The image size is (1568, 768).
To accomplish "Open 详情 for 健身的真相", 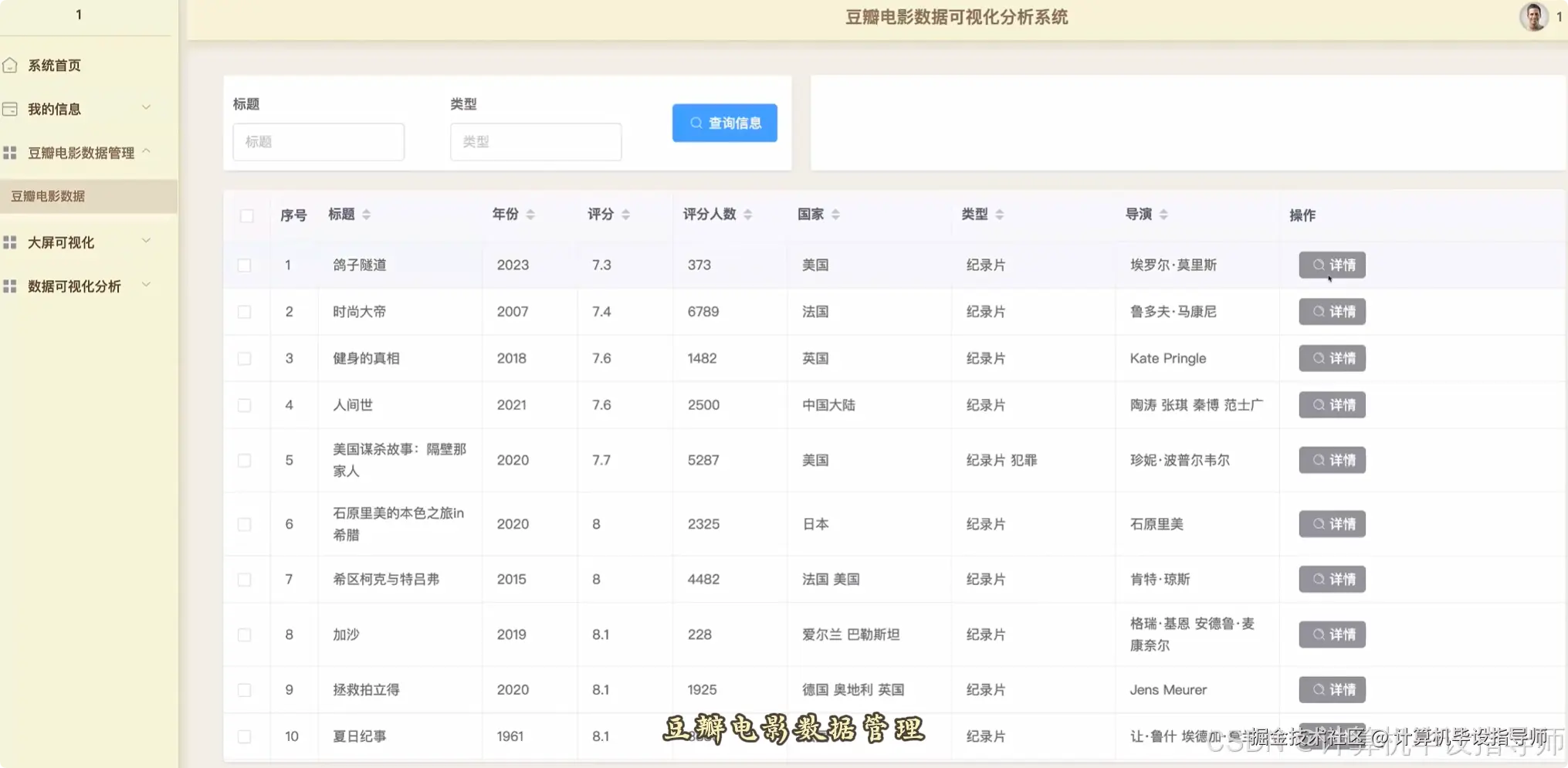I will point(1332,358).
